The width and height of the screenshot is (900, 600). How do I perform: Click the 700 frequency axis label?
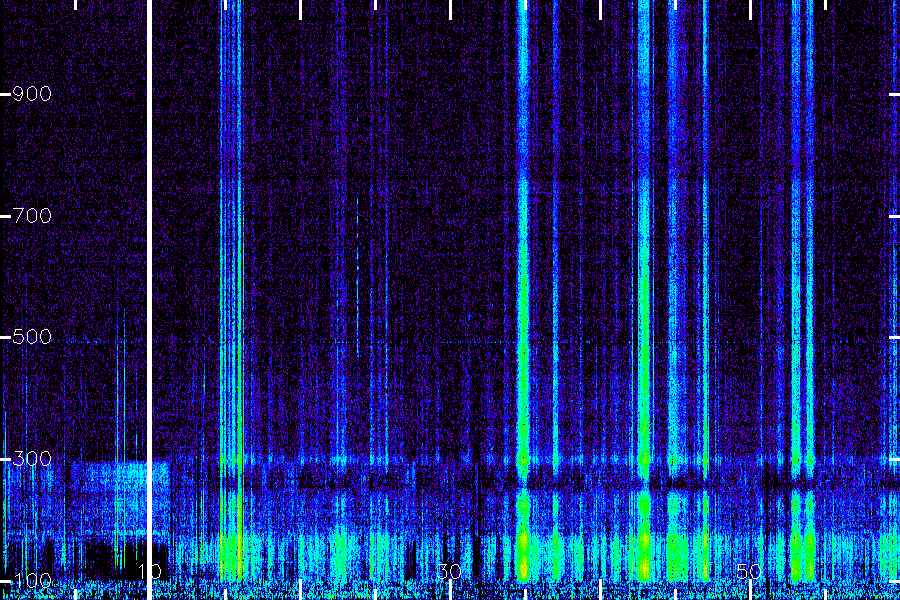point(32,216)
